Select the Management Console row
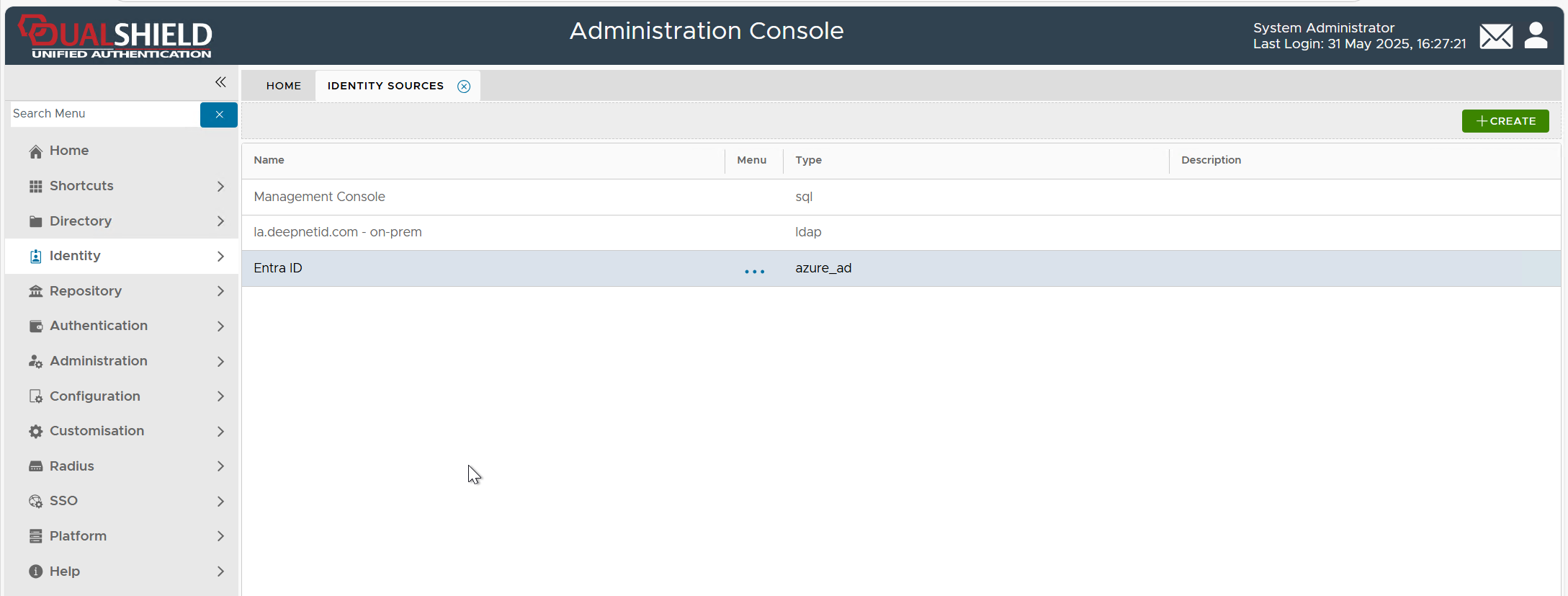Screen dimensions: 1568x596 pos(319,197)
